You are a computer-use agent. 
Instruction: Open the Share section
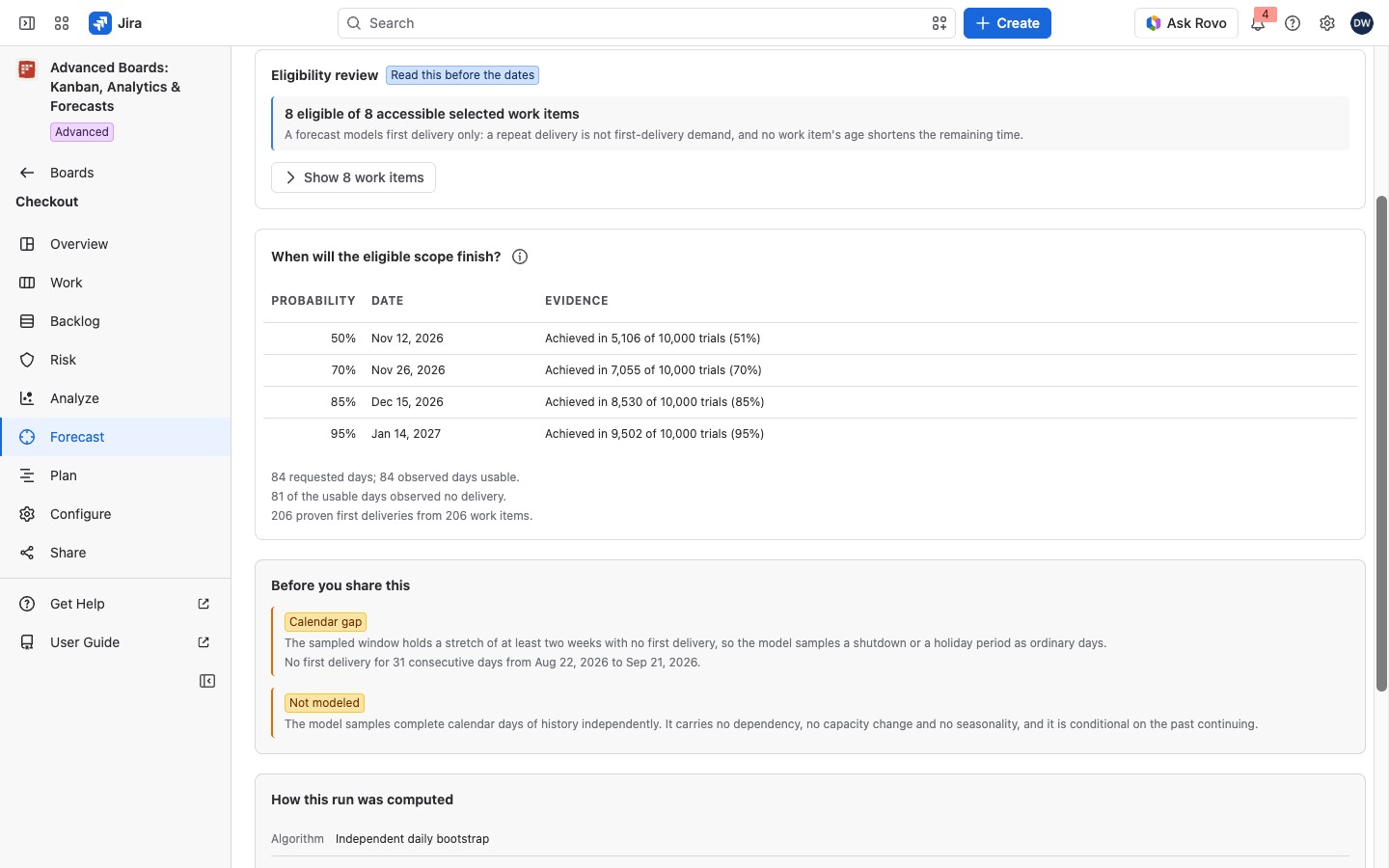[115, 553]
